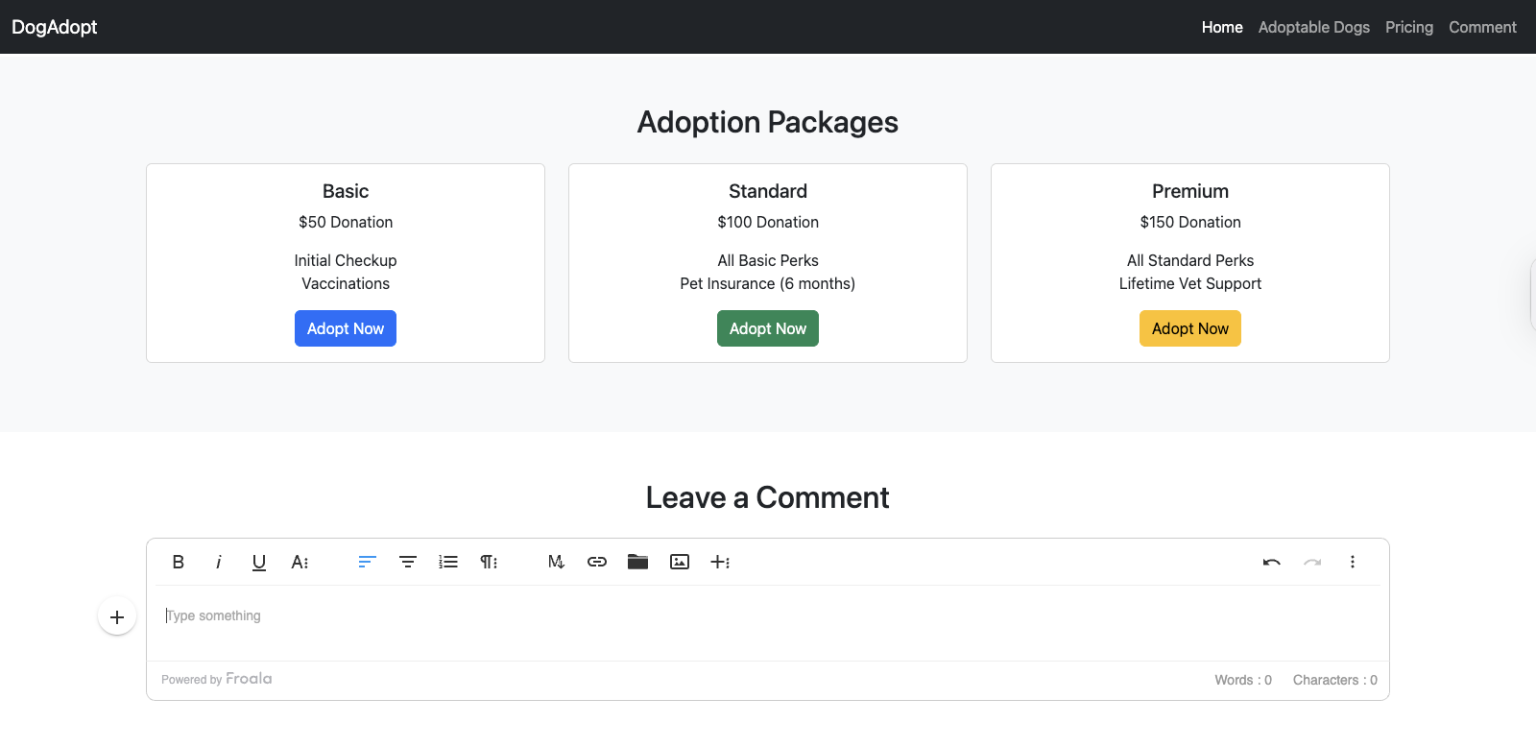Viewport: 1536px width, 747px height.
Task: Open the paragraph format dropdown
Action: 488,561
